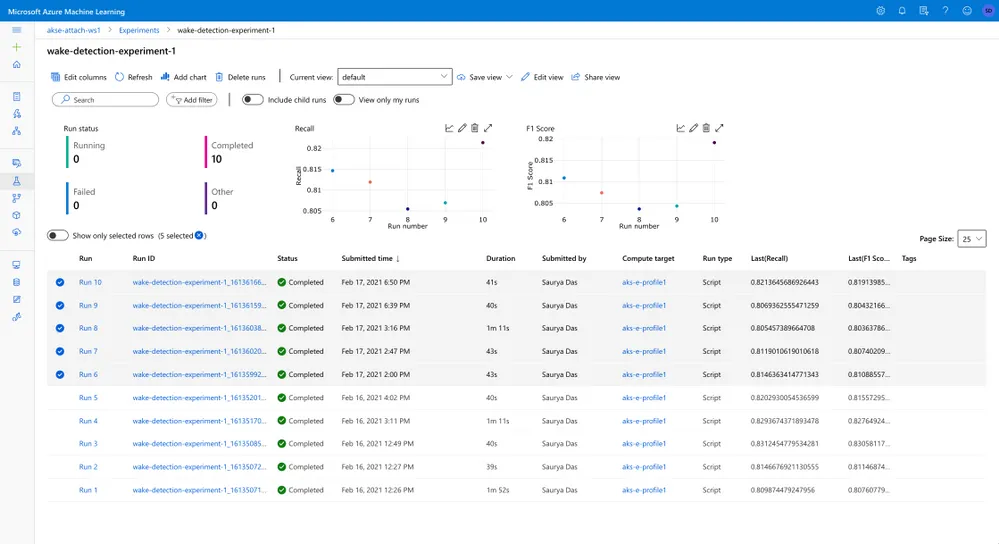
Task: Expand the Recall chart to full view
Action: (488, 128)
